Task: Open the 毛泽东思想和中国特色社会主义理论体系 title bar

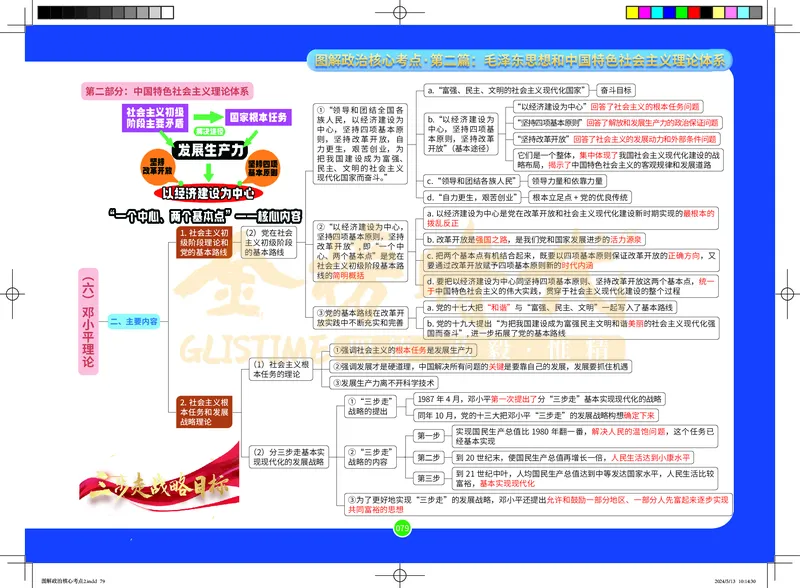Action: tap(520, 60)
